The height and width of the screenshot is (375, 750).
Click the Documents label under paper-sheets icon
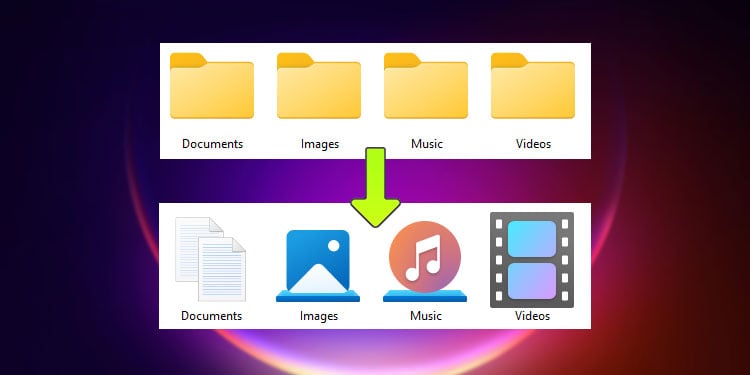(211, 316)
